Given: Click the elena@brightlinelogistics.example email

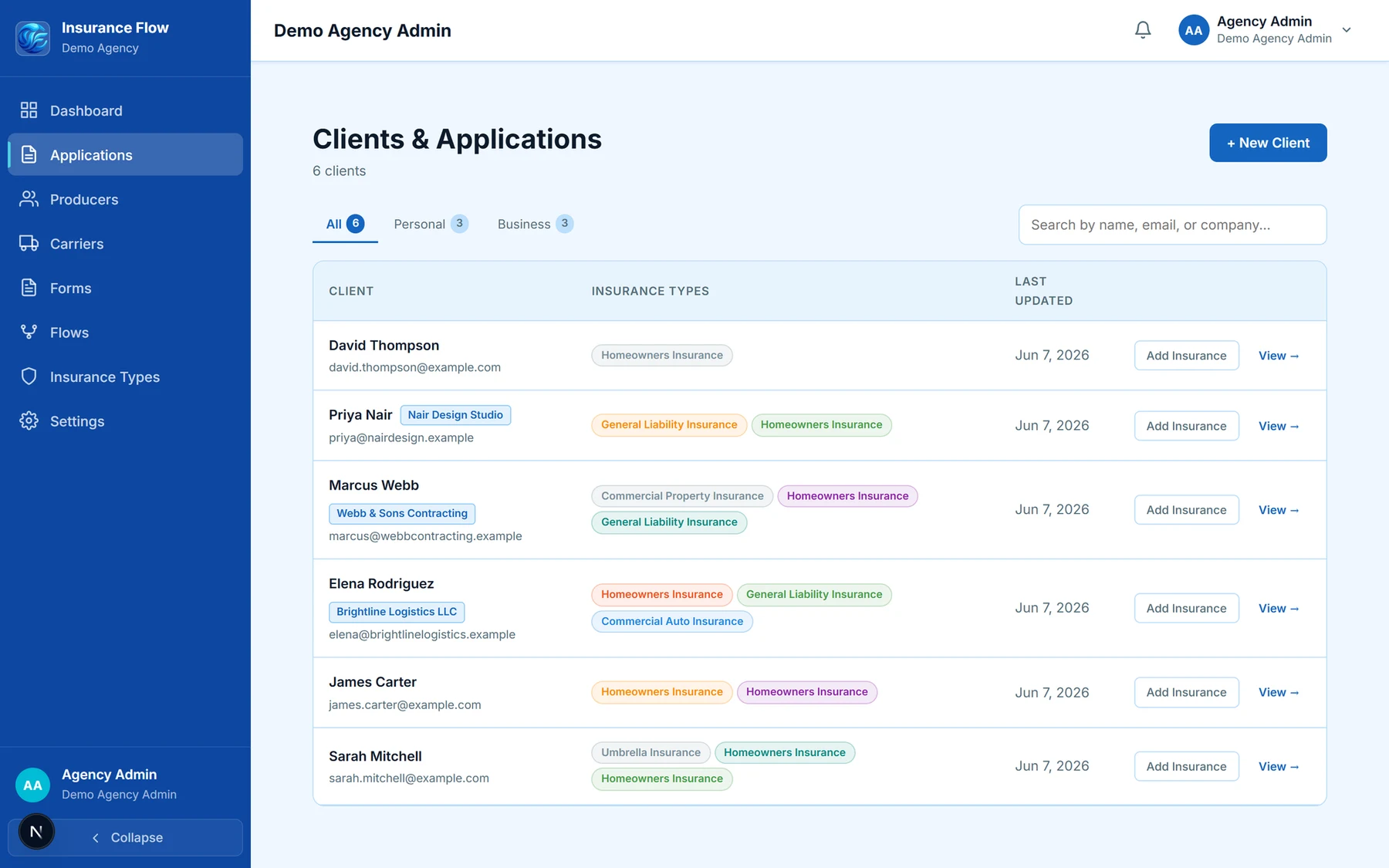Looking at the screenshot, I should 422,634.
